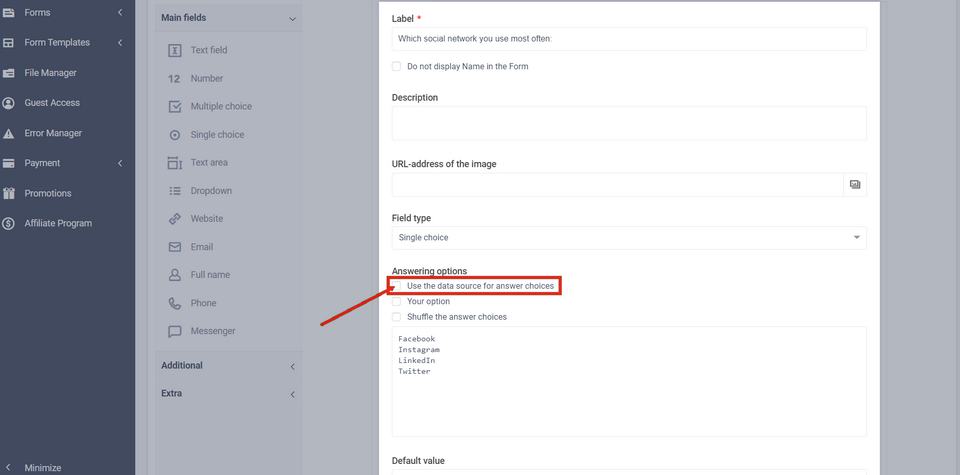Select the Text field icon
Screen dimensions: 960x475
coord(174,51)
